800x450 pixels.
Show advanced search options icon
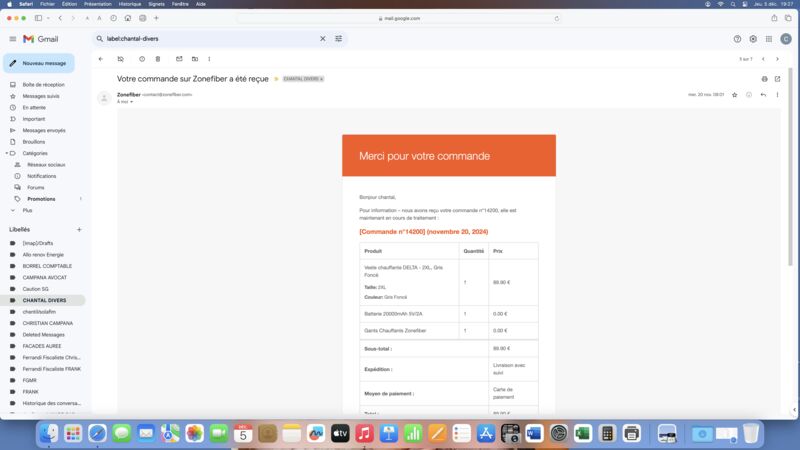338,39
